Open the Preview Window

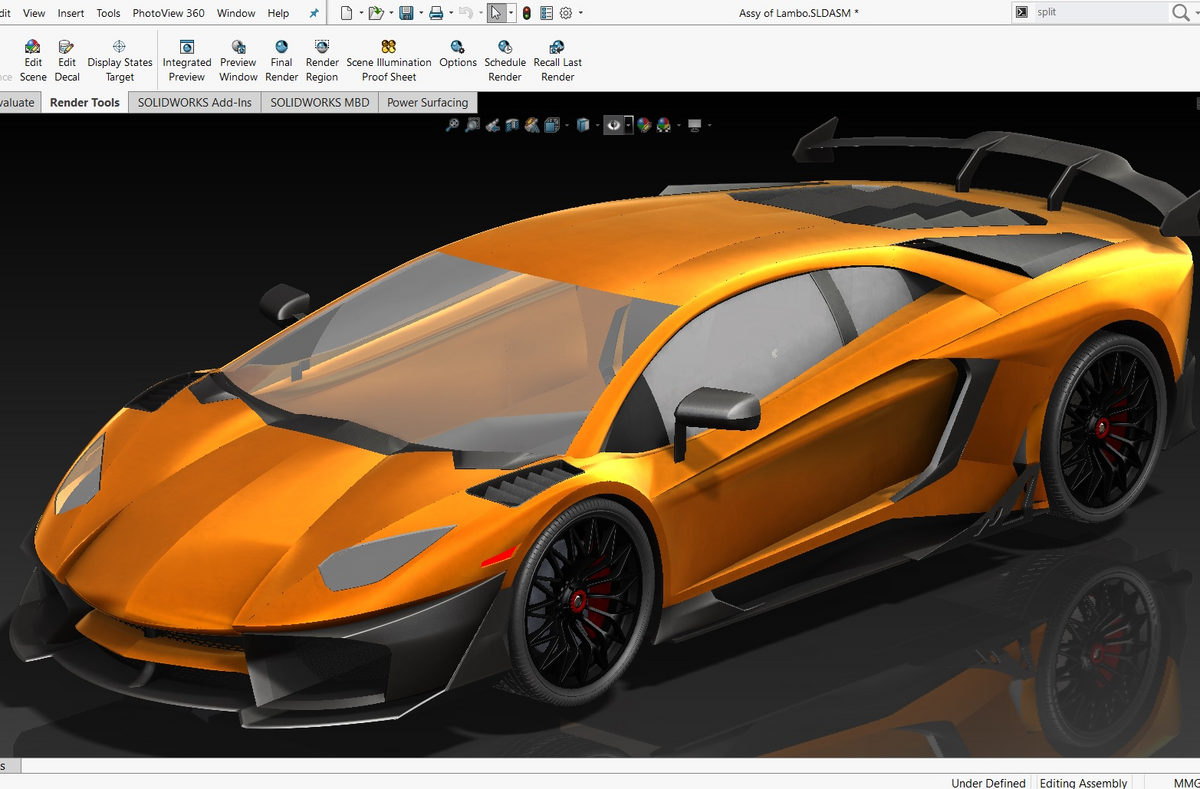pos(238,61)
